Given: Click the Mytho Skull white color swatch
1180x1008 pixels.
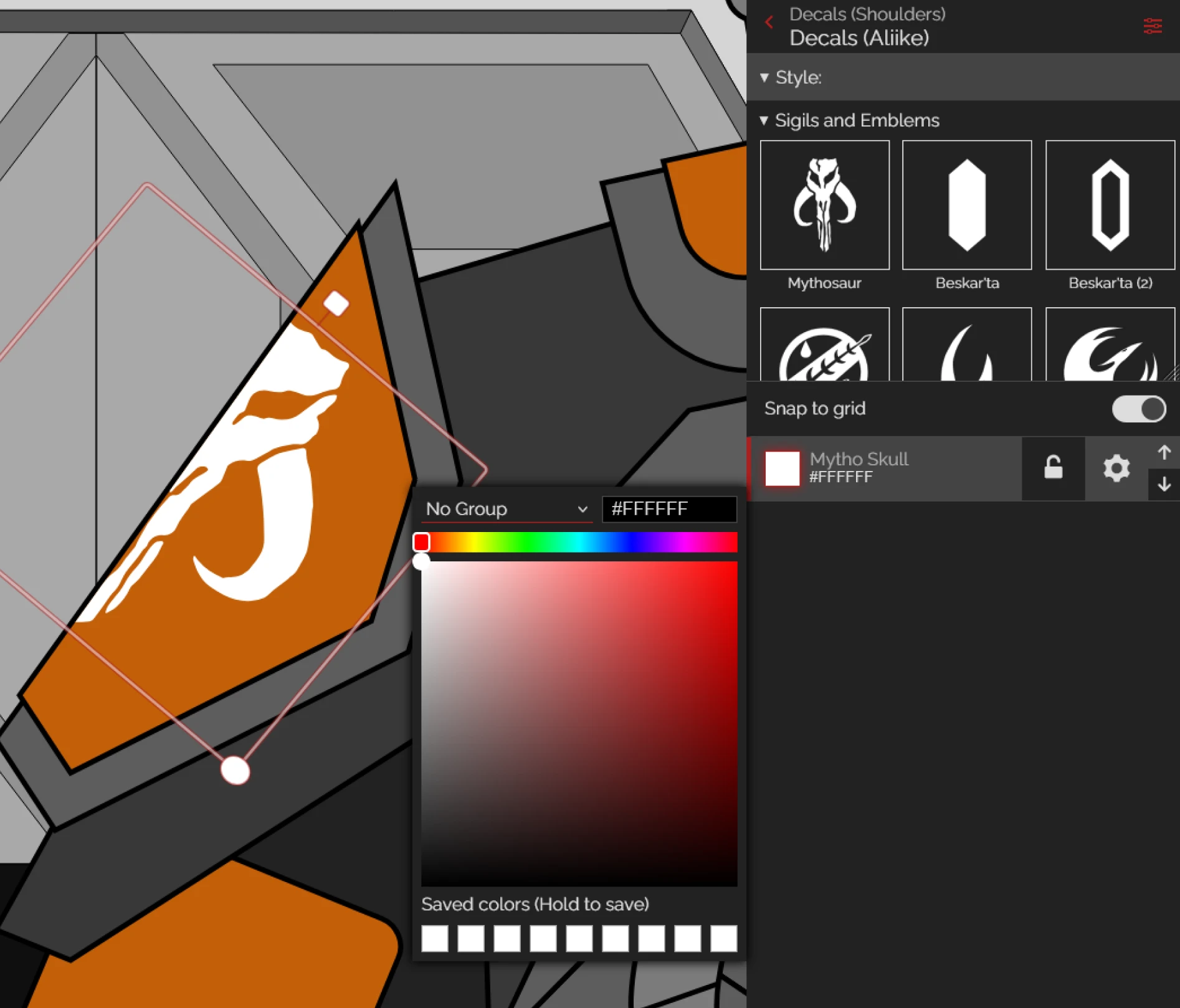Looking at the screenshot, I should click(782, 468).
